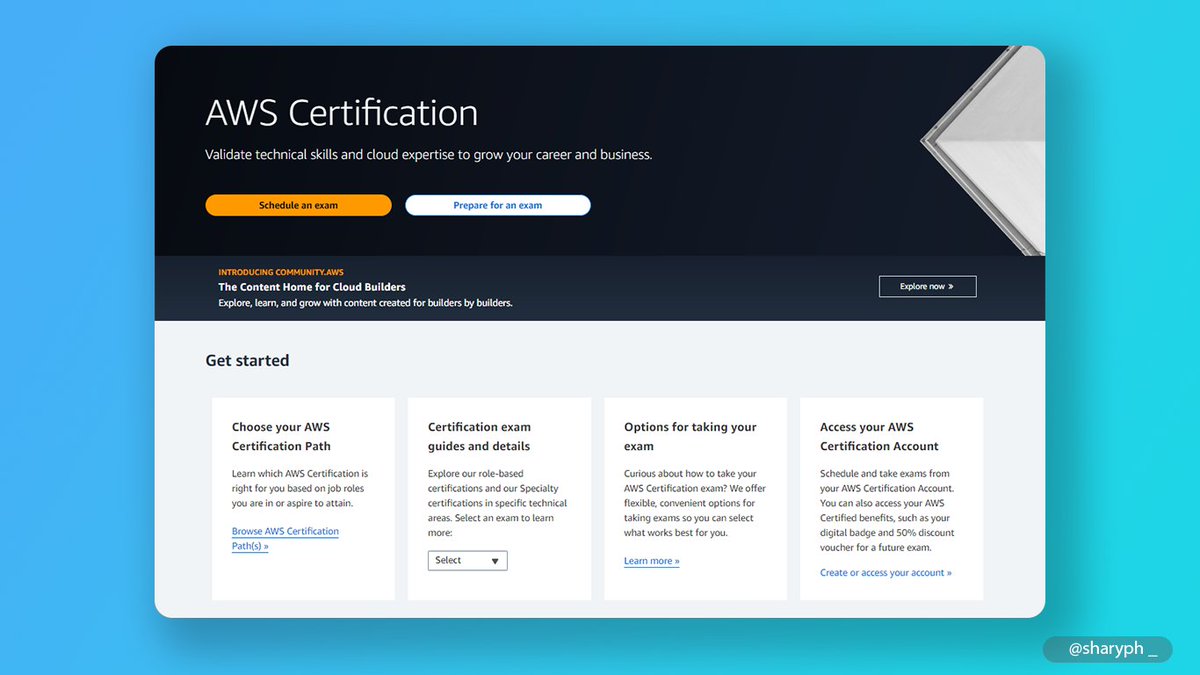Click text starting Explore, learn, and grow
This screenshot has width=1200, height=675.
365,303
